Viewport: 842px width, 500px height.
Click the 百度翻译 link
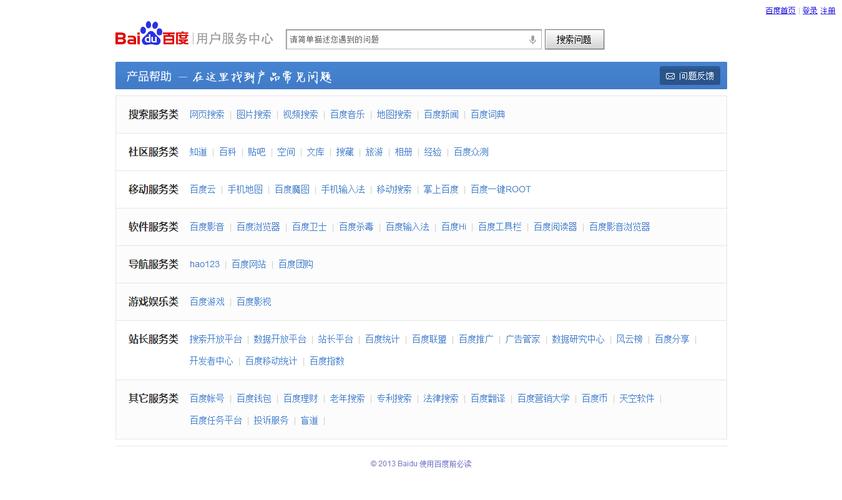click(487, 398)
